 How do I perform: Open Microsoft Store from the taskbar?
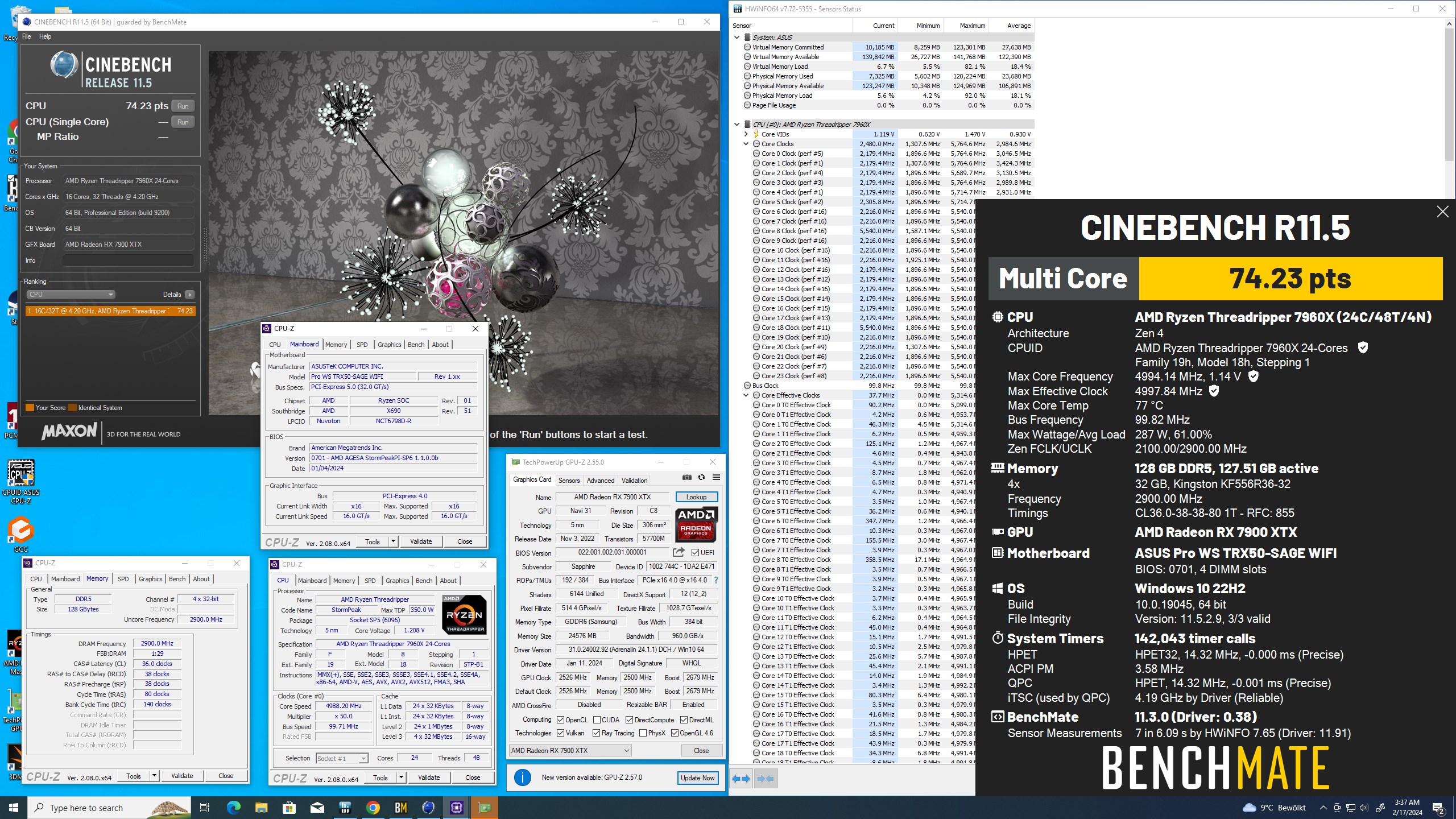click(289, 808)
